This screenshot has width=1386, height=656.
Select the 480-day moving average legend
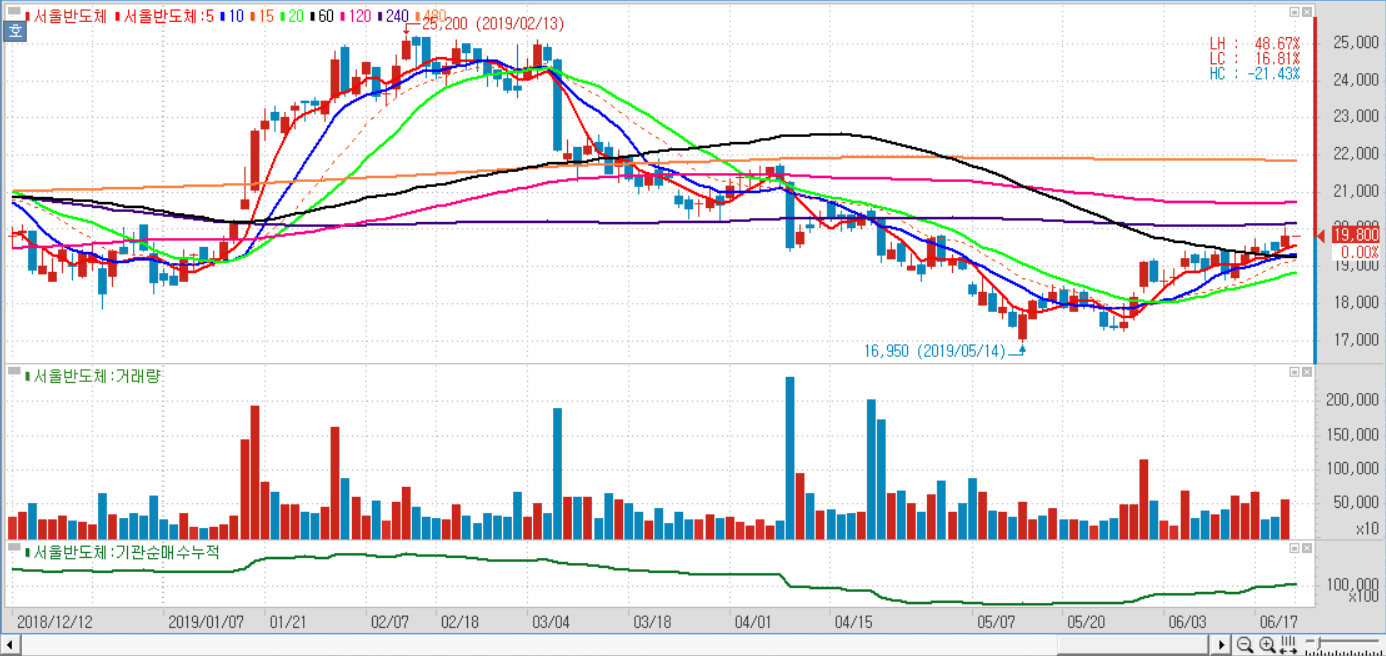(429, 16)
